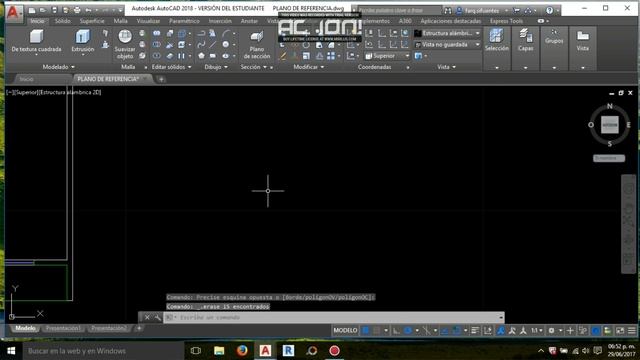Screen dimensions: 640x360
Task: Expand the Dibujo panel
Action: click(216, 67)
